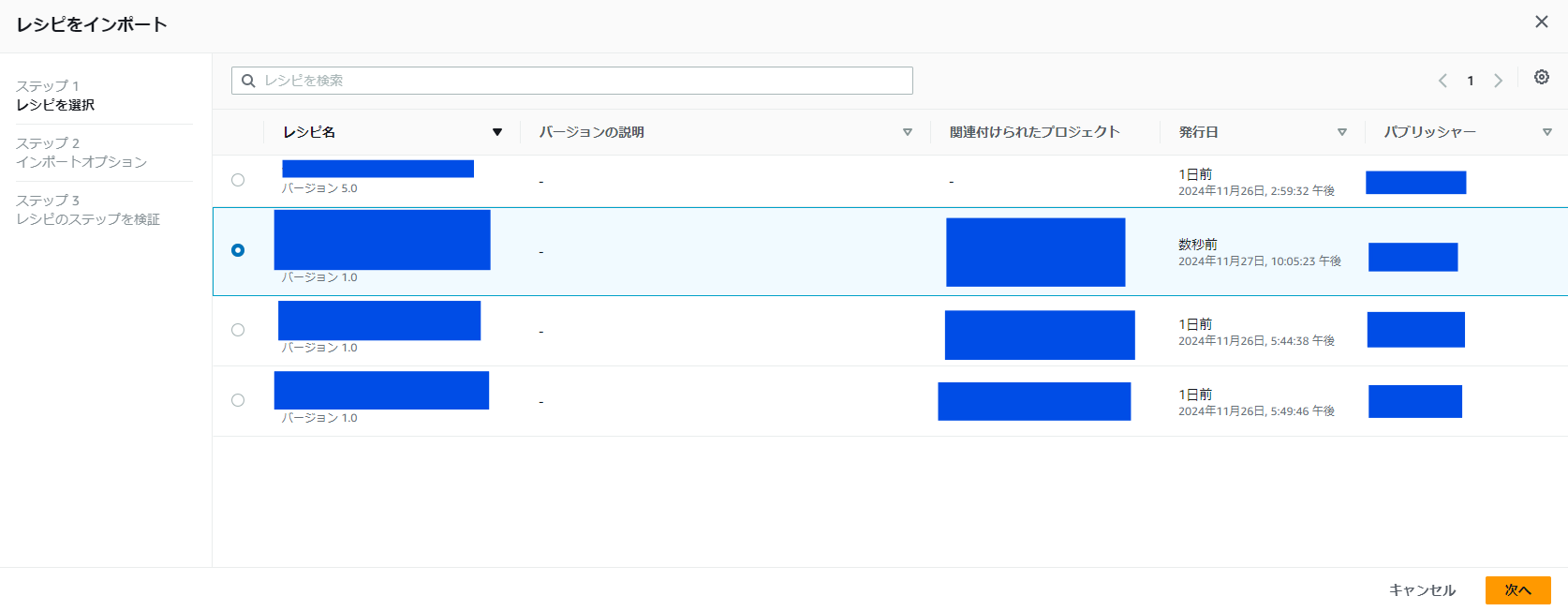Sort by 発行日 column arrow
The width and height of the screenshot is (1568, 611).
pos(1342,132)
